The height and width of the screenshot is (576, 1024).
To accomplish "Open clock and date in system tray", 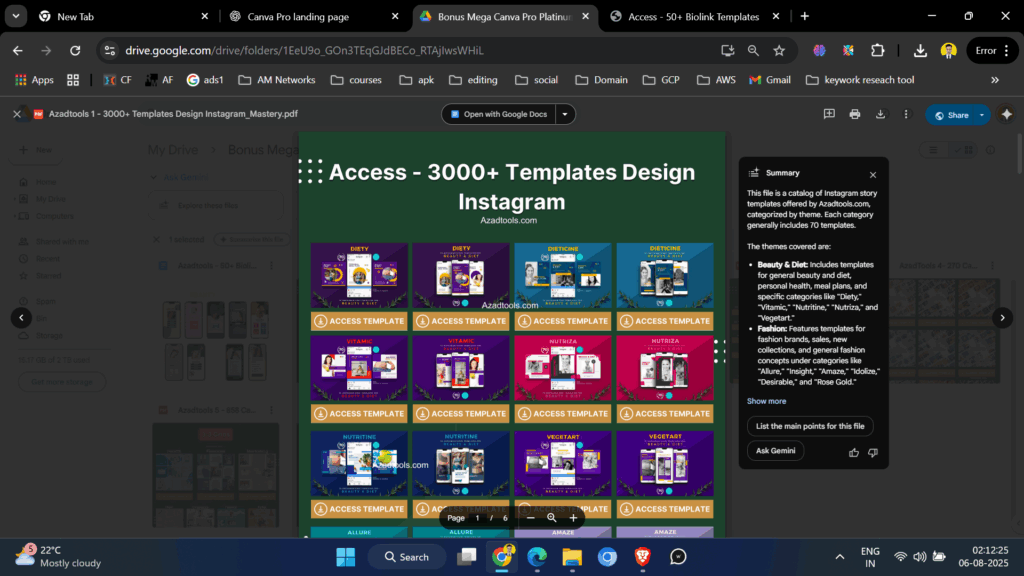I will tap(985, 556).
